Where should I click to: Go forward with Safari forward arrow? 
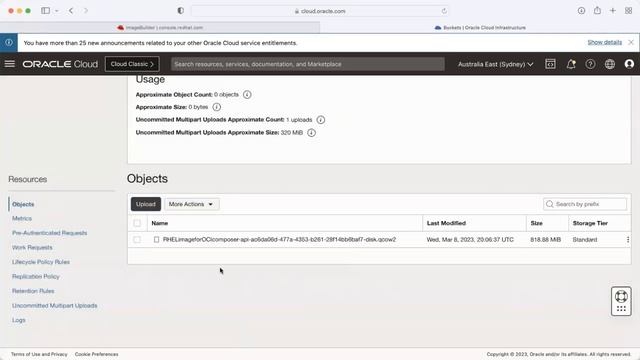[x=86, y=11]
